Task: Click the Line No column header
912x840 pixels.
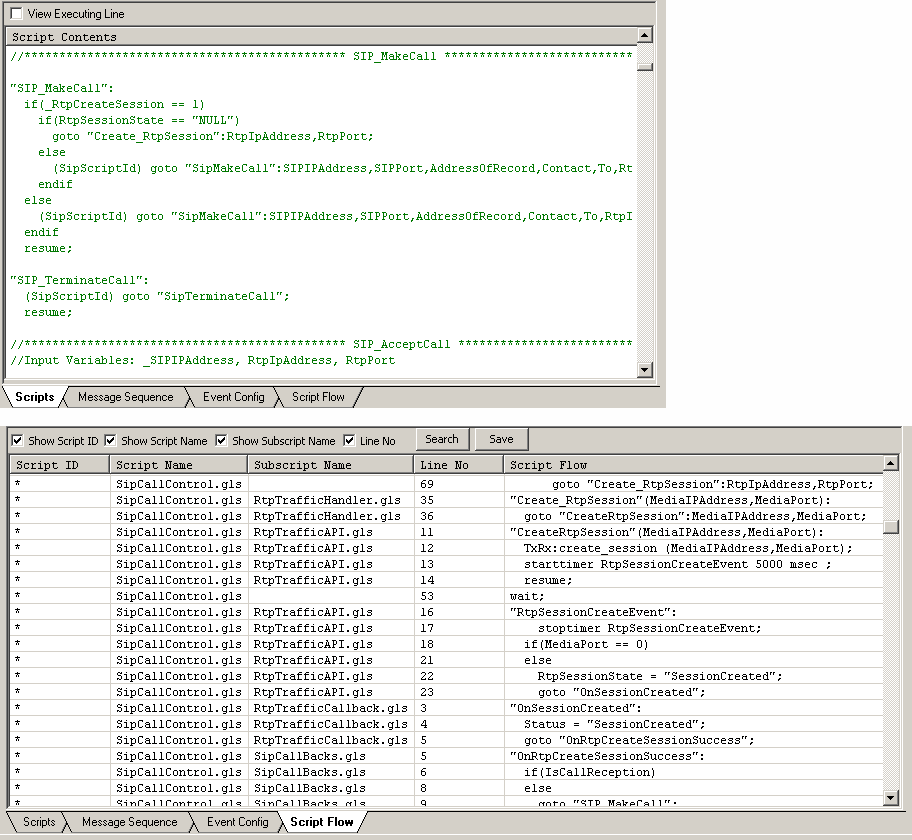Action: click(x=458, y=465)
